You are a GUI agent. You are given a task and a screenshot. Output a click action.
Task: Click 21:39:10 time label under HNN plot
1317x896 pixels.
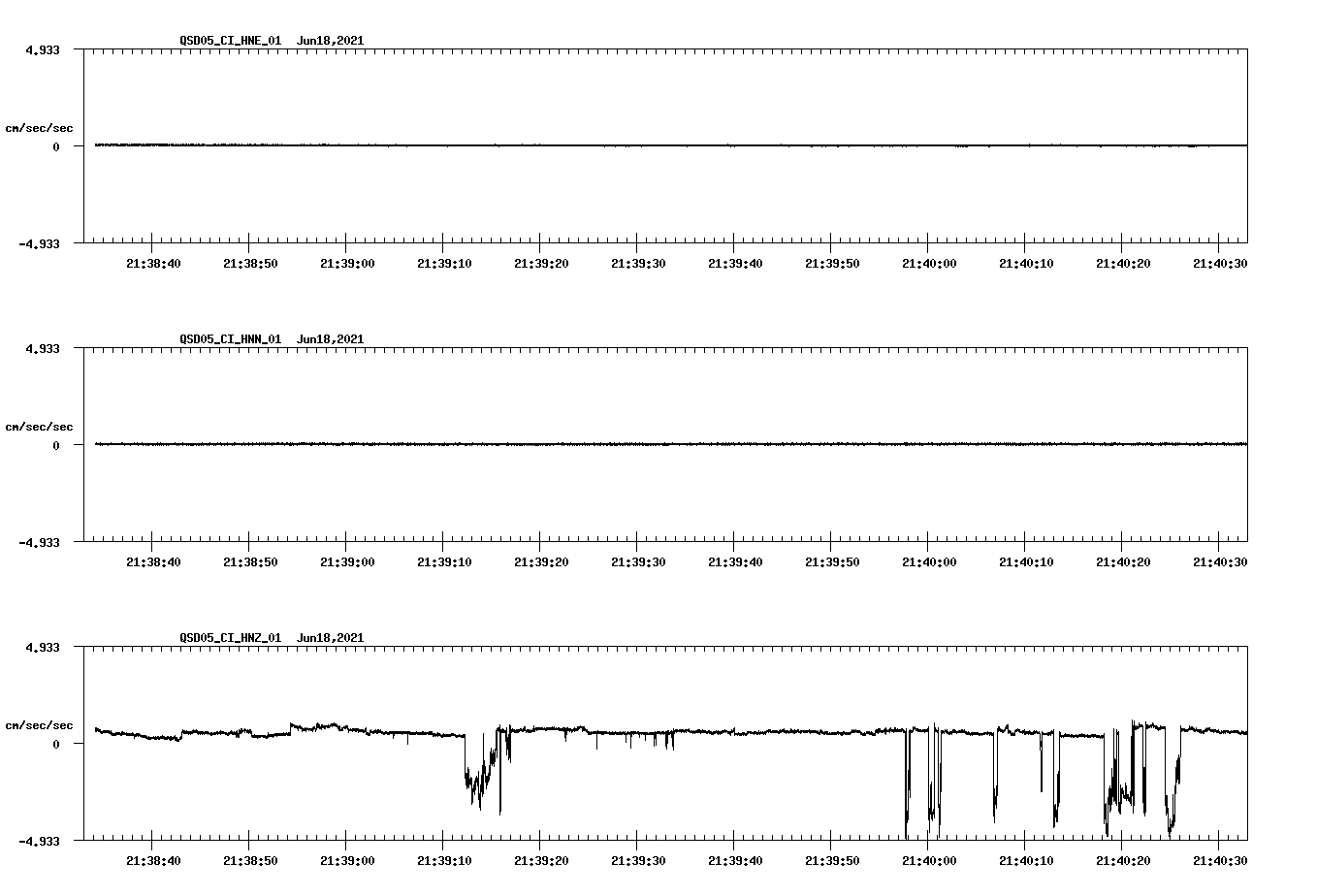tap(444, 562)
